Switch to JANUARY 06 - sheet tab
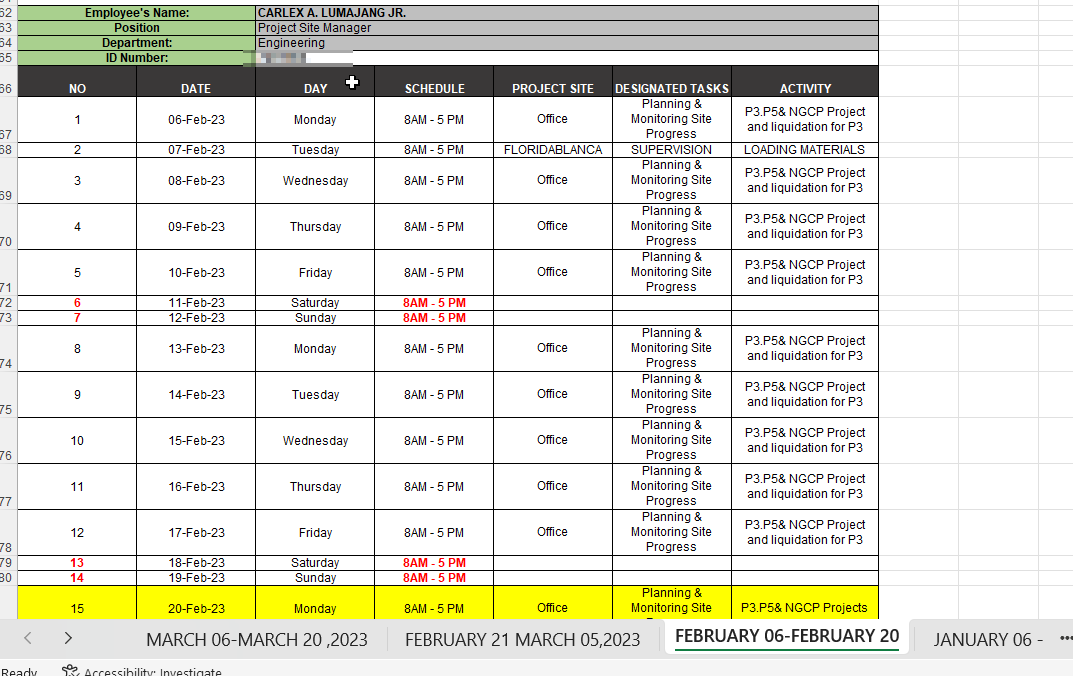The width and height of the screenshot is (1073, 676). [x=987, y=640]
